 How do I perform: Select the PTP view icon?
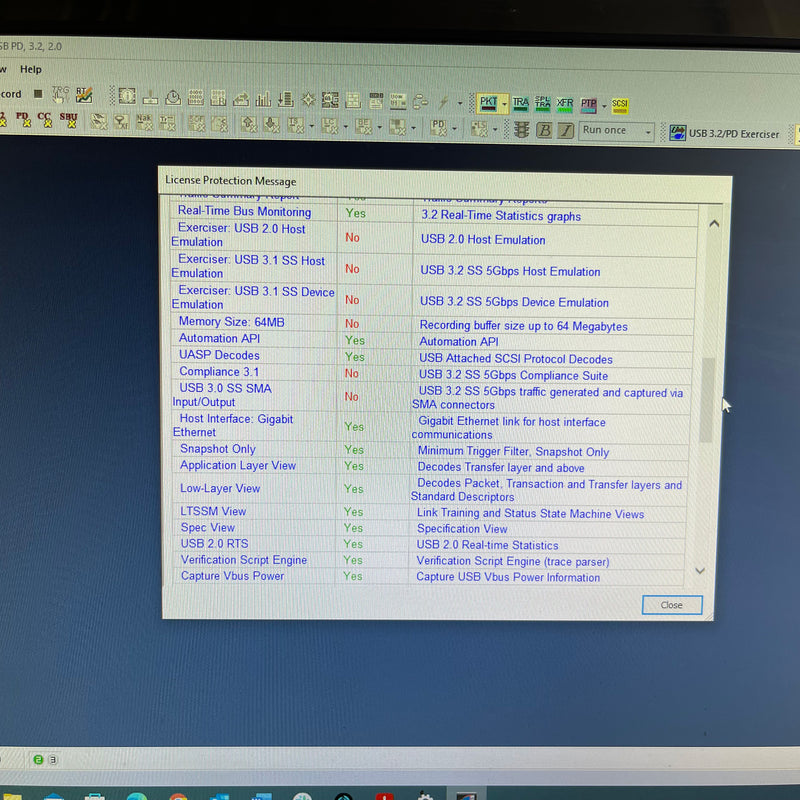point(587,104)
